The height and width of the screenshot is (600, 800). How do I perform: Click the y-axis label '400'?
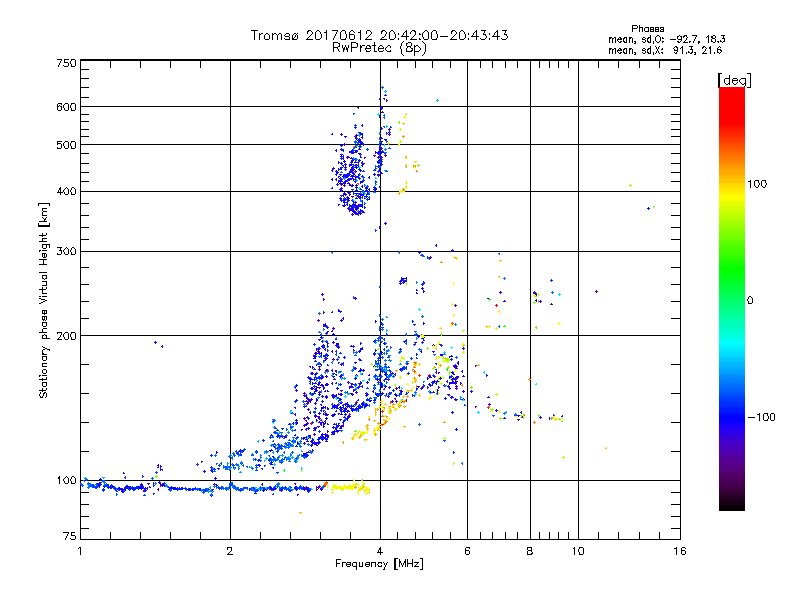[66, 192]
